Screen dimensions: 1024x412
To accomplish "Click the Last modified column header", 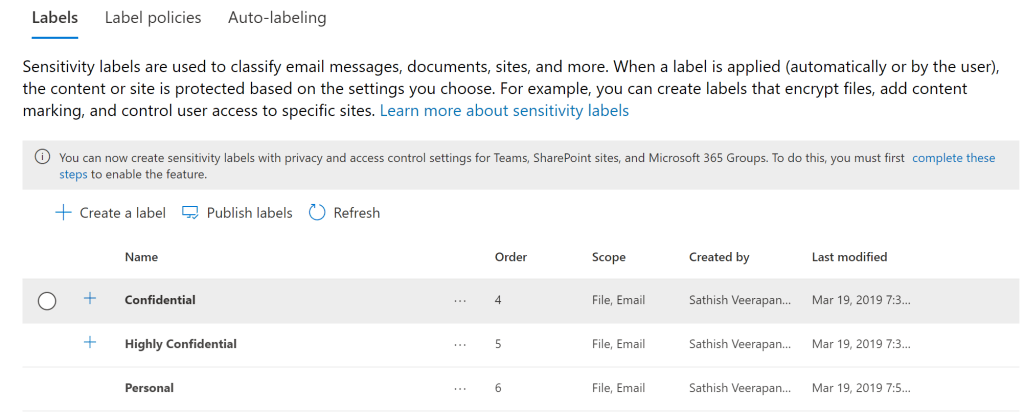I will tap(849, 257).
